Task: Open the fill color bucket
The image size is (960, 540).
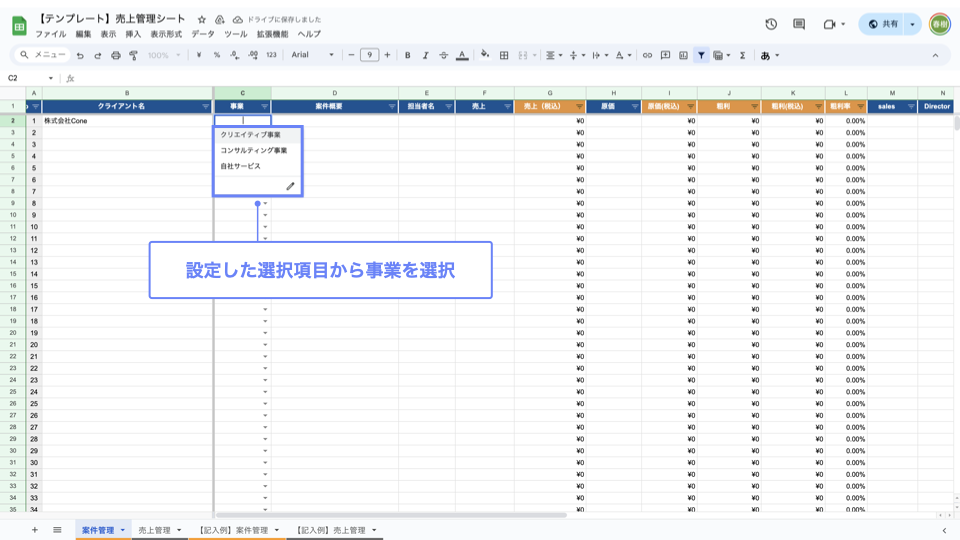Action: point(485,55)
